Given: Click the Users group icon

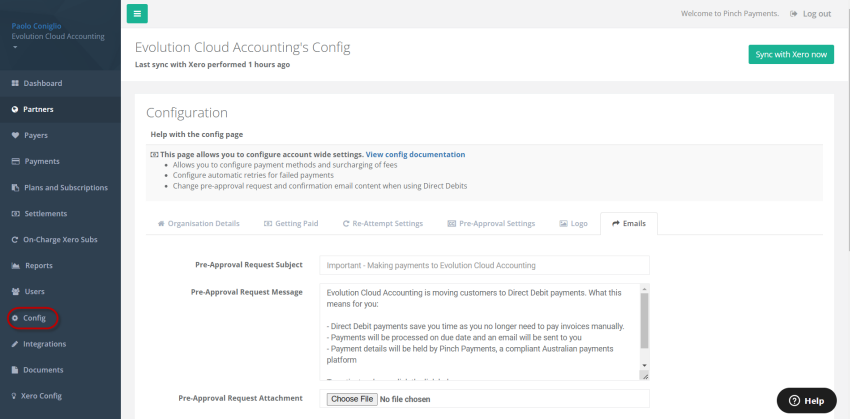Looking at the screenshot, I should (15, 292).
